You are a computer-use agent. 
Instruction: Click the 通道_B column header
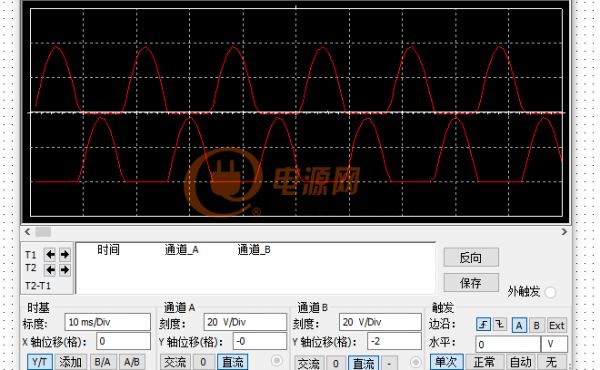pos(254,250)
